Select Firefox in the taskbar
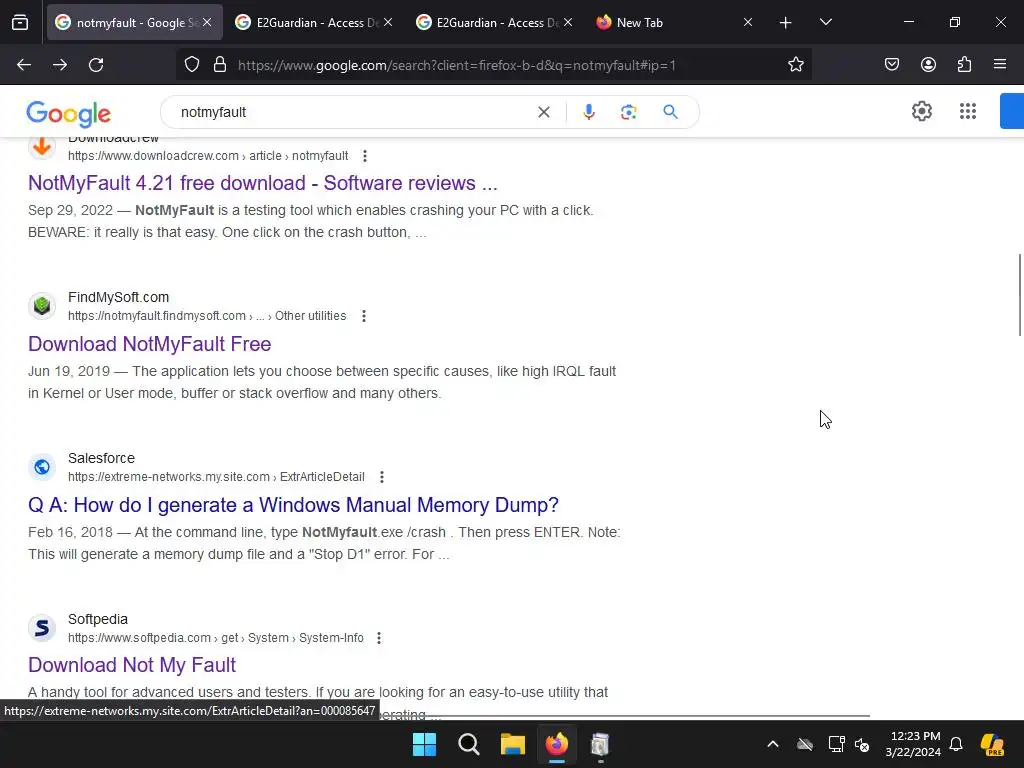Screen dimensions: 1024x768 [556, 744]
